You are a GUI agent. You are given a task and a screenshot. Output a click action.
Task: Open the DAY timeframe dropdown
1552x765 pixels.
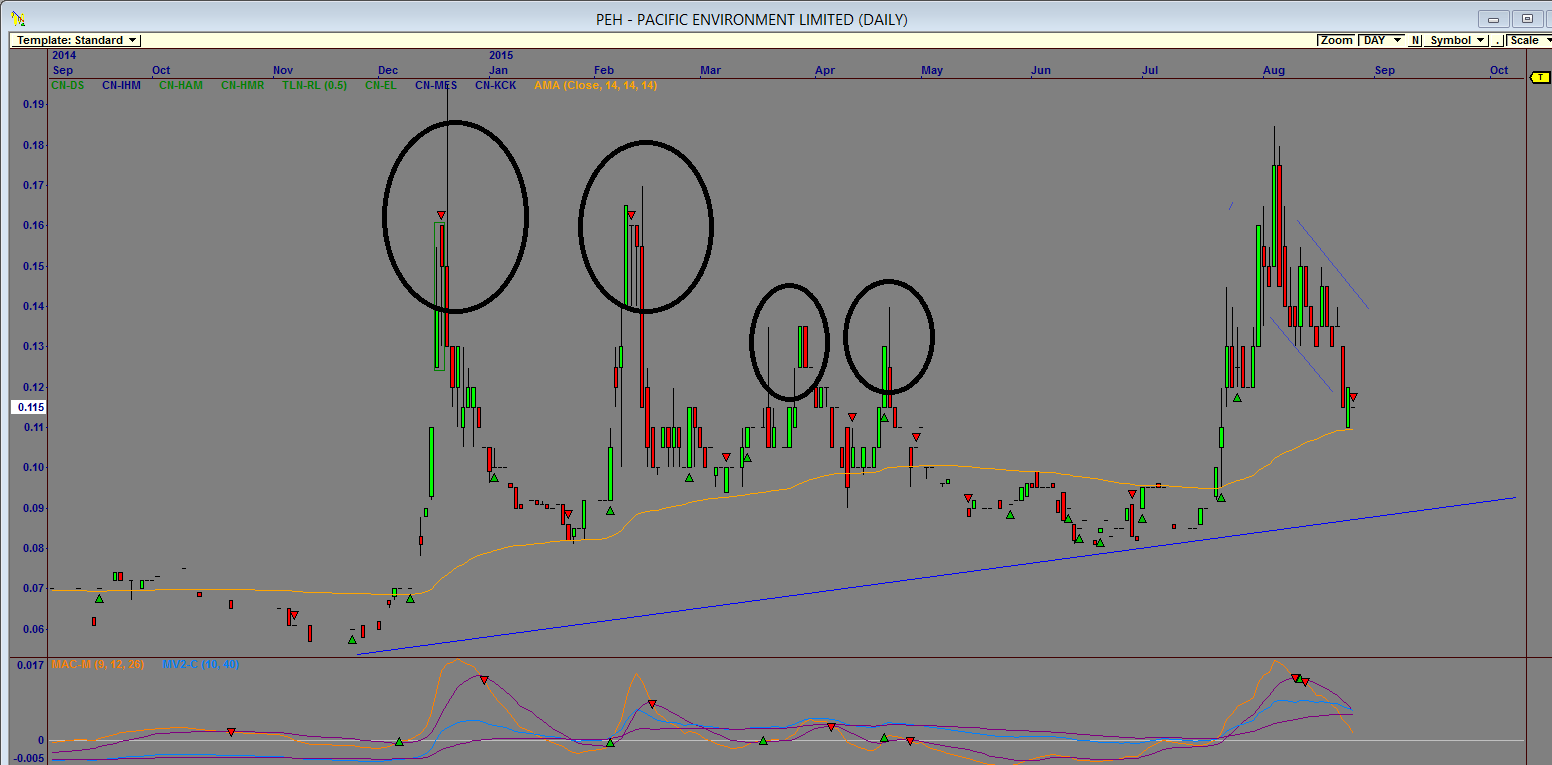[1382, 40]
